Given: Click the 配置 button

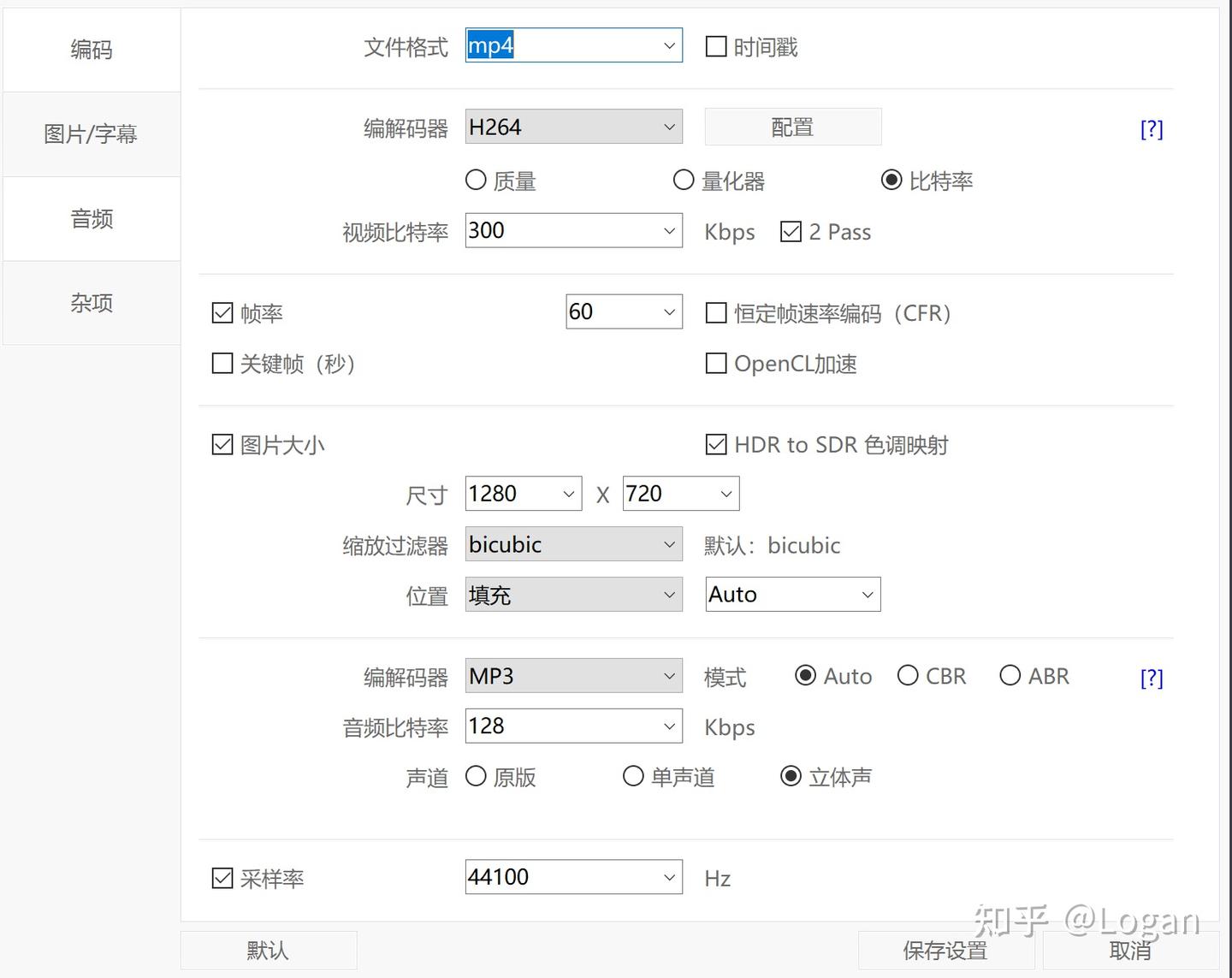Looking at the screenshot, I should pos(792,126).
